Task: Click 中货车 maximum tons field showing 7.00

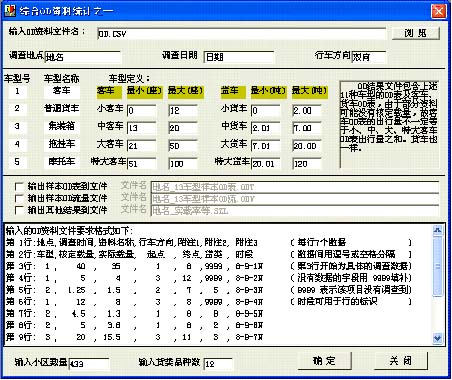Action: pos(307,128)
